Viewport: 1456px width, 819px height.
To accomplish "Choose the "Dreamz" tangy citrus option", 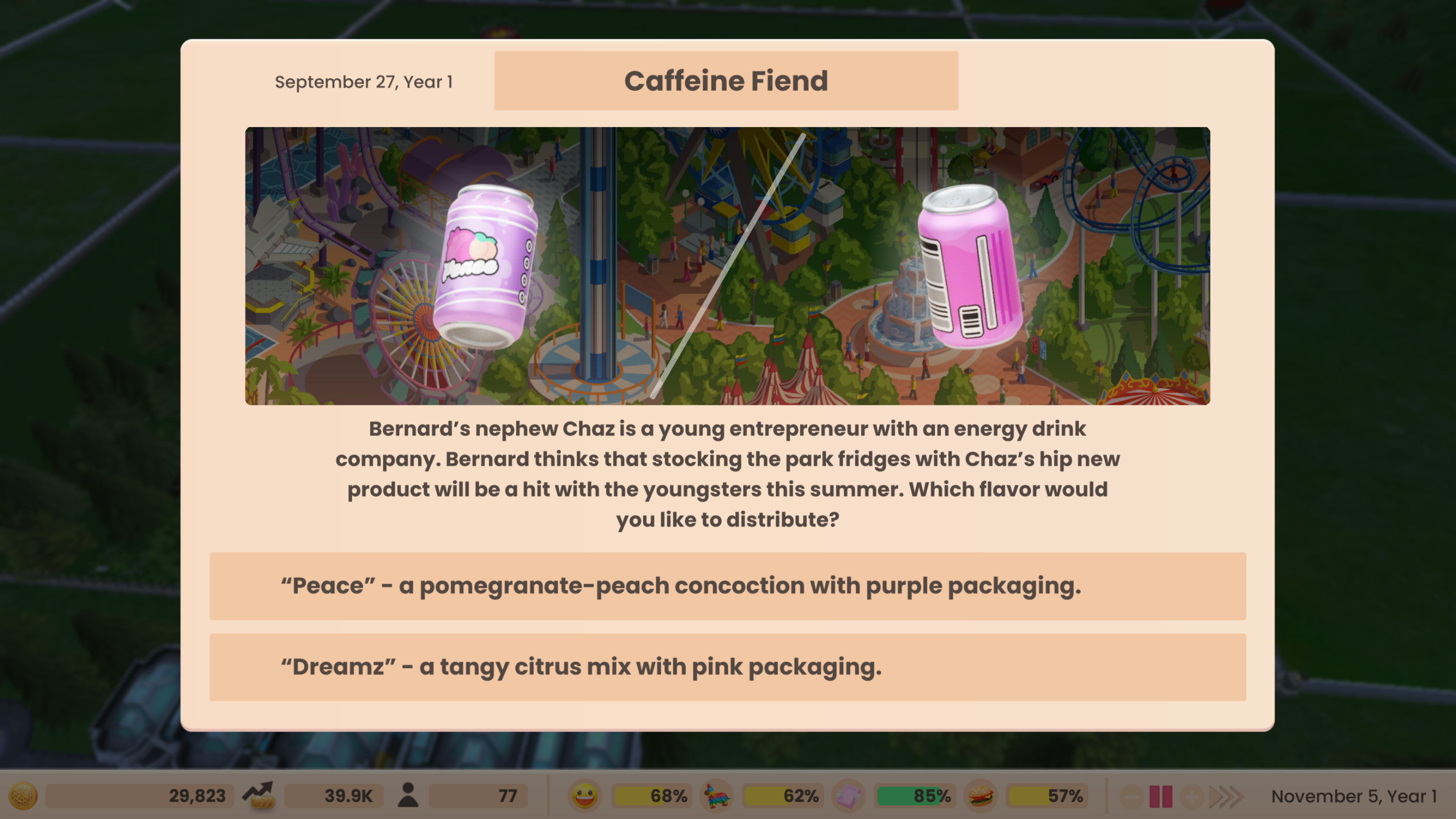I will [x=728, y=667].
